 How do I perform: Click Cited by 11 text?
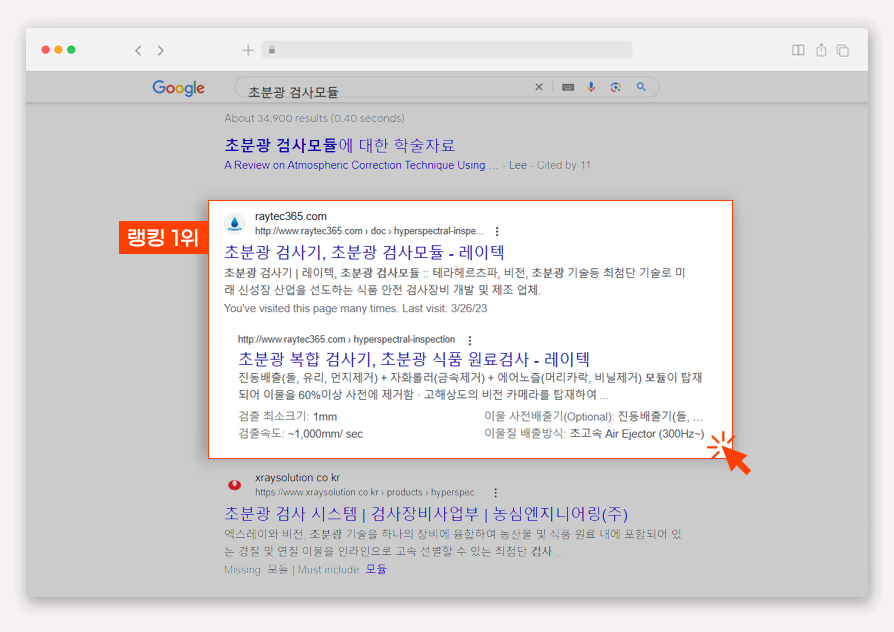coord(563,165)
